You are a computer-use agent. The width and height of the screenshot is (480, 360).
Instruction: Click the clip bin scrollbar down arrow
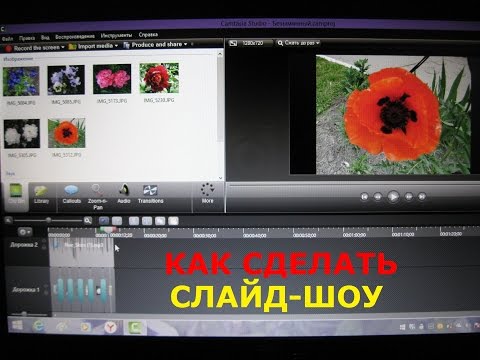tap(220, 178)
